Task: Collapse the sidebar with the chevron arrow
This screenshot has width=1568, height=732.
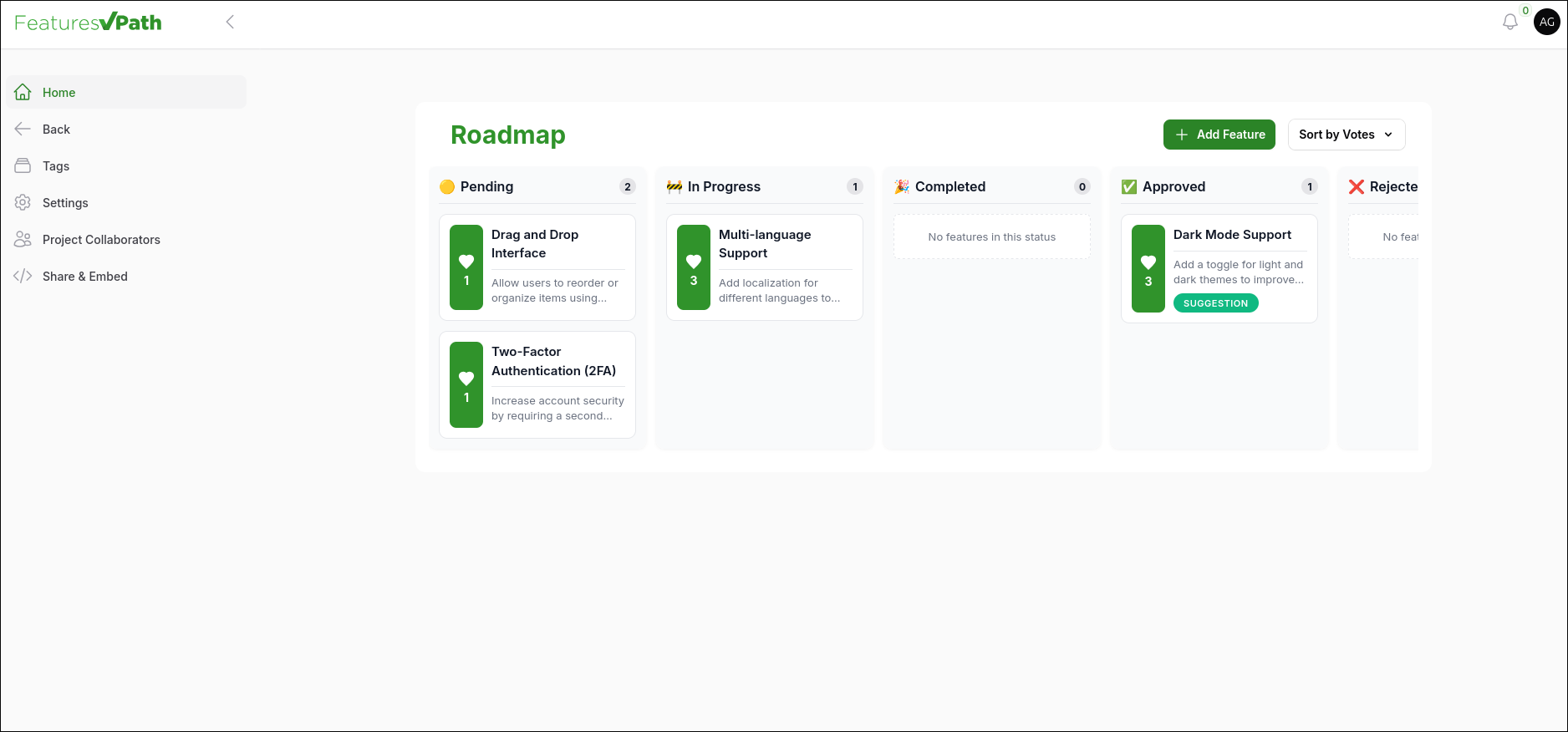Action: [x=230, y=23]
